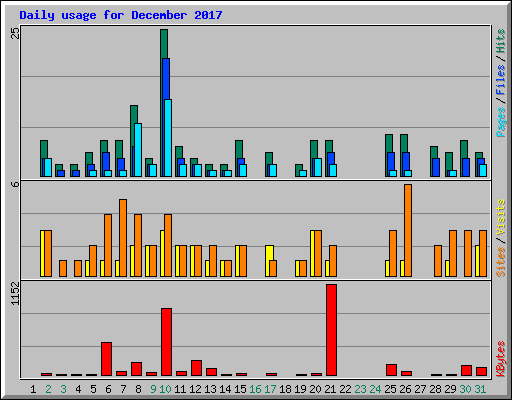Select the tallest orange Visits bar on day 26
Image resolution: width=512 pixels, height=400 pixels.
[x=408, y=231]
